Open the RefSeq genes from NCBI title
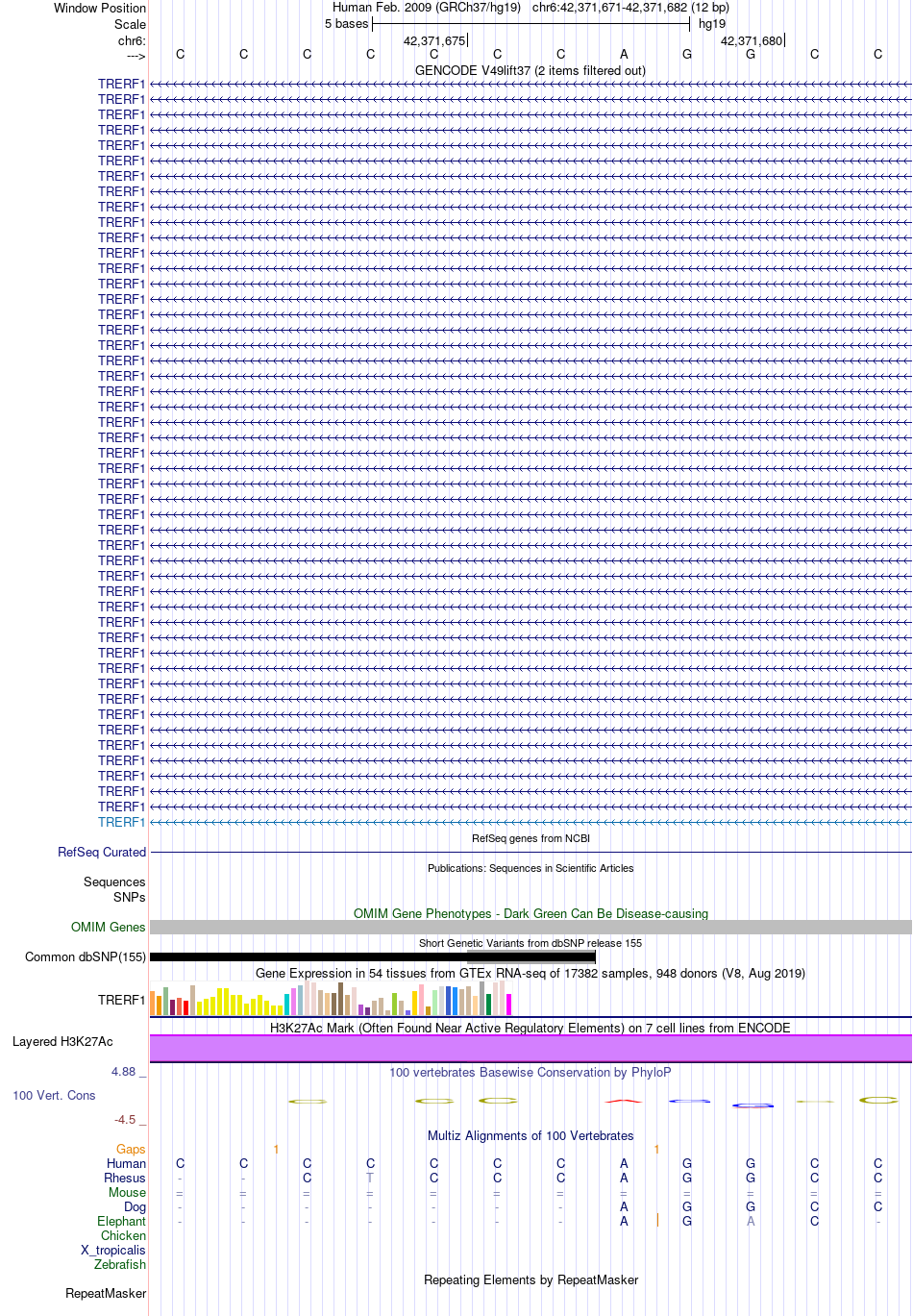913x1316 pixels. point(531,838)
